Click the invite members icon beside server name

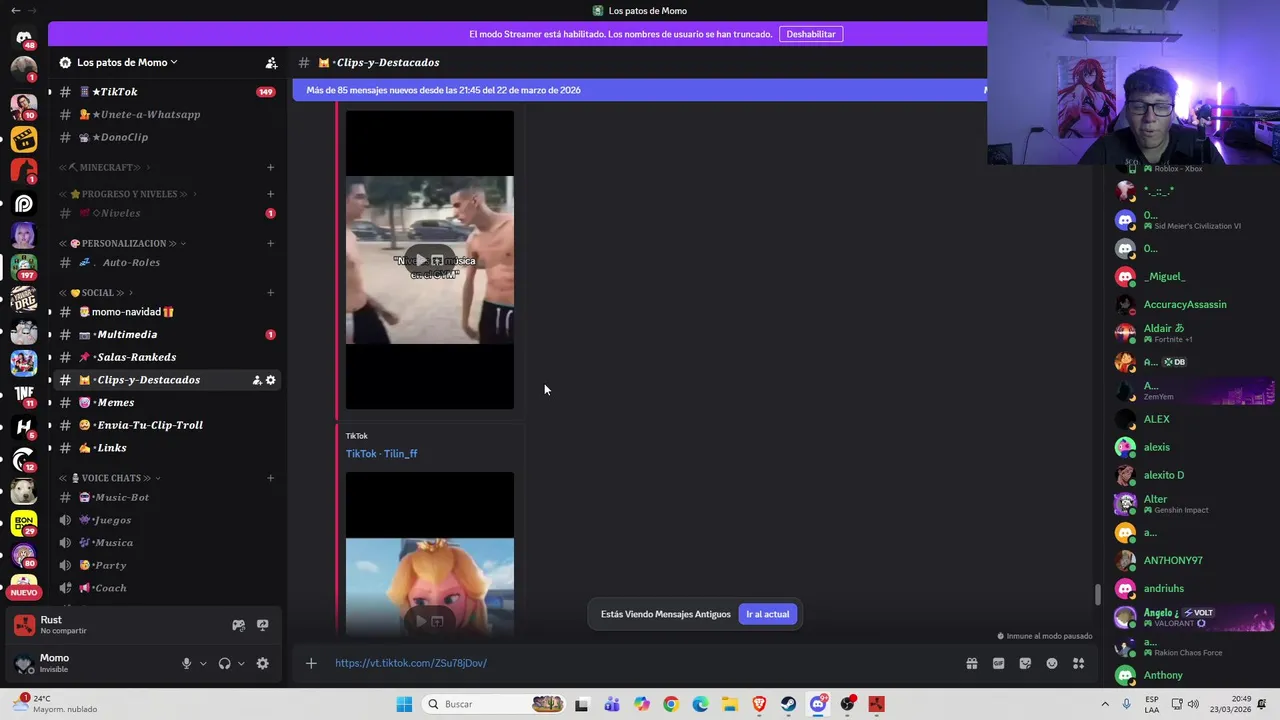point(271,62)
